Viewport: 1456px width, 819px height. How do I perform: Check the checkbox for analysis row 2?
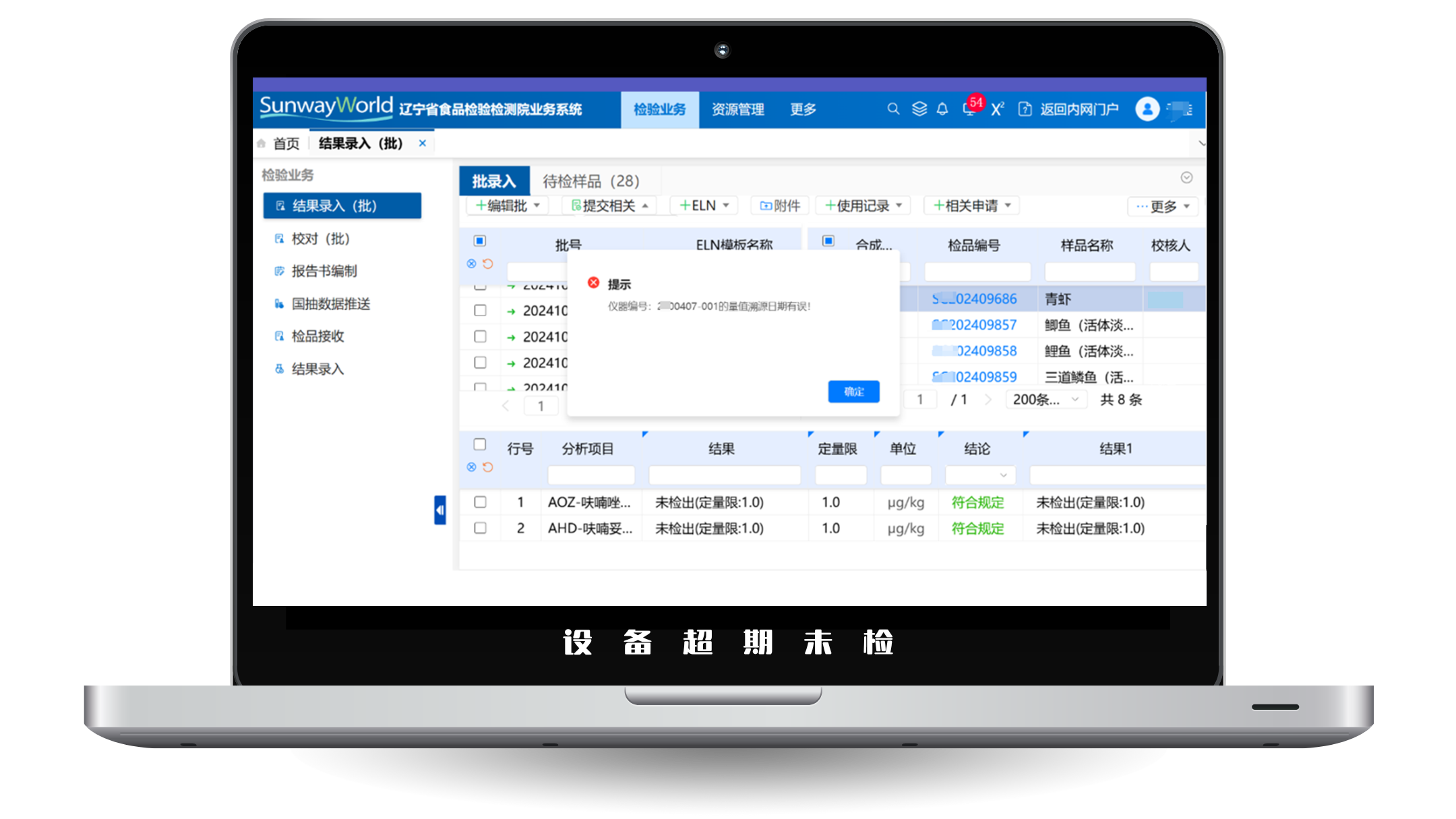point(480,528)
